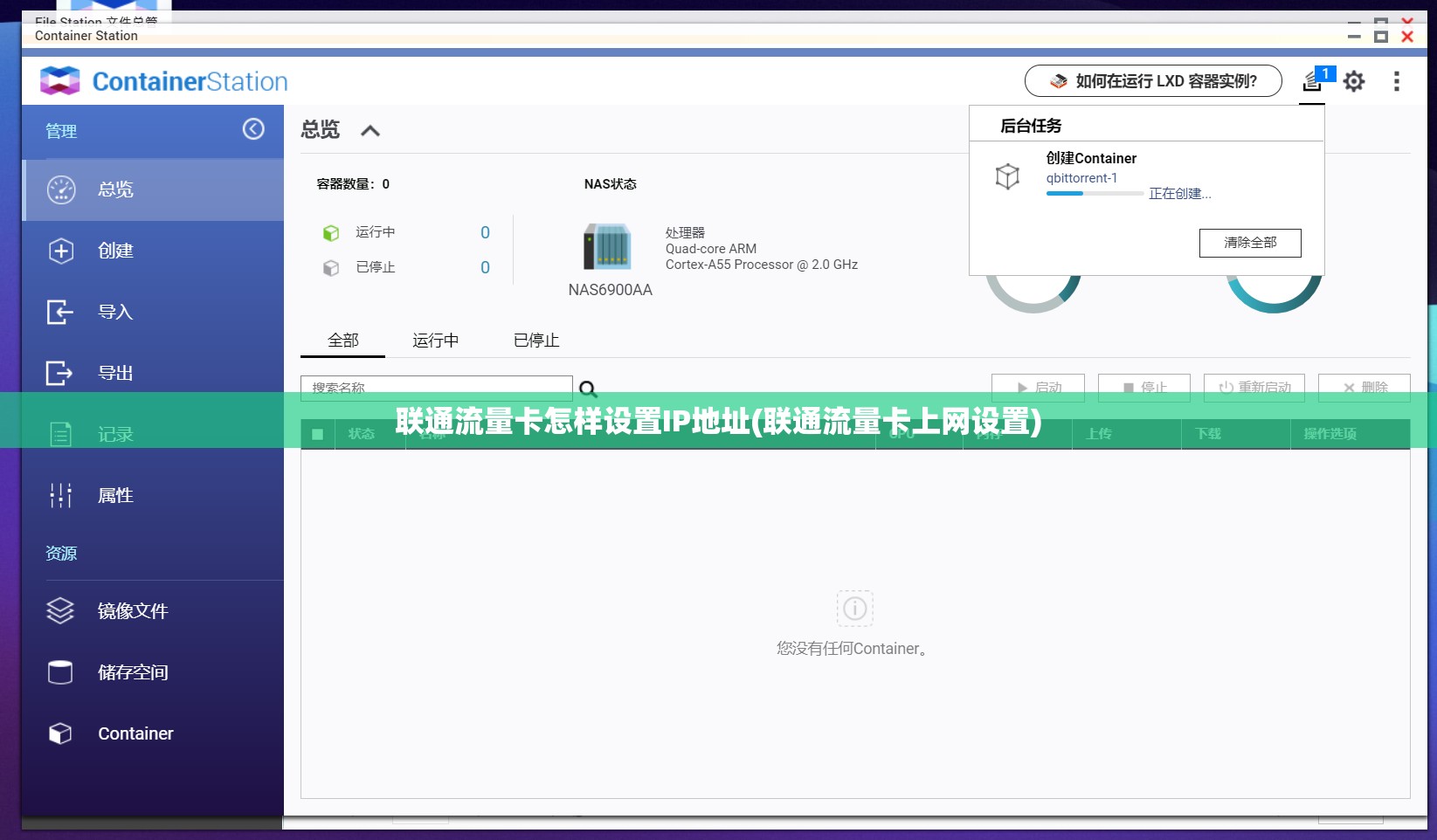Click the NAS6900AA device image

(x=607, y=247)
